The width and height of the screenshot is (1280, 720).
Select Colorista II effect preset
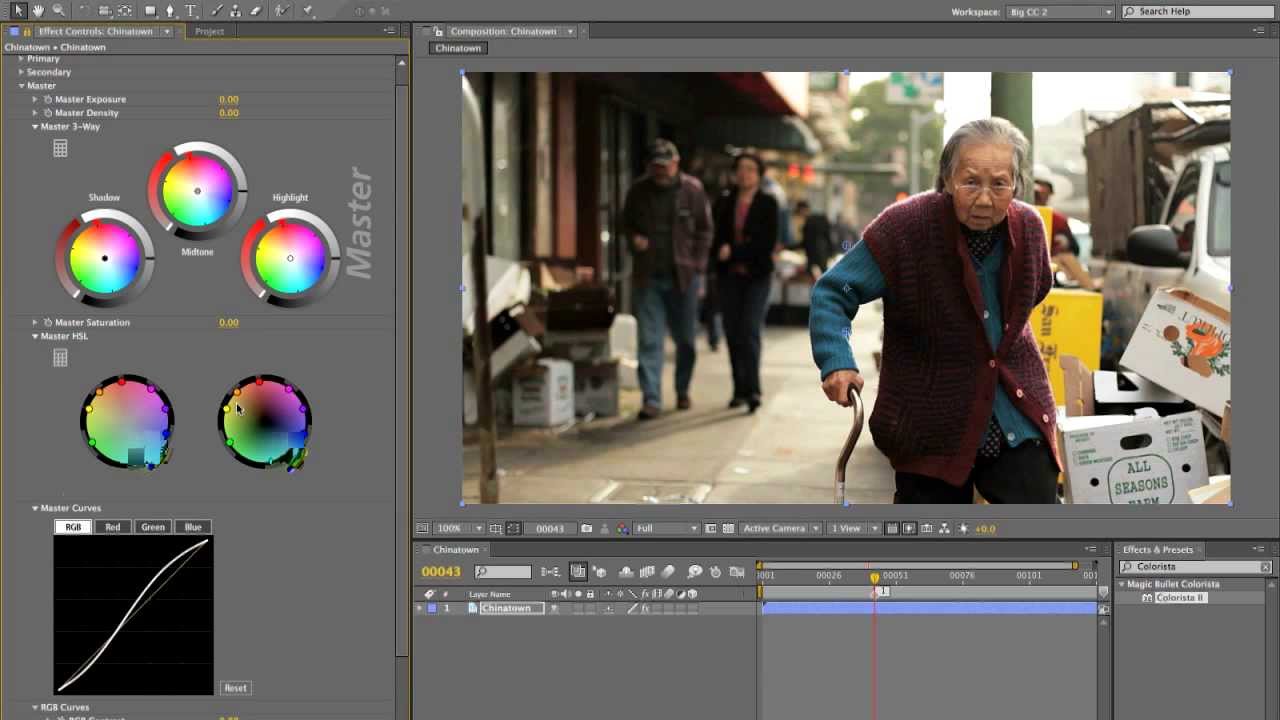click(1180, 598)
